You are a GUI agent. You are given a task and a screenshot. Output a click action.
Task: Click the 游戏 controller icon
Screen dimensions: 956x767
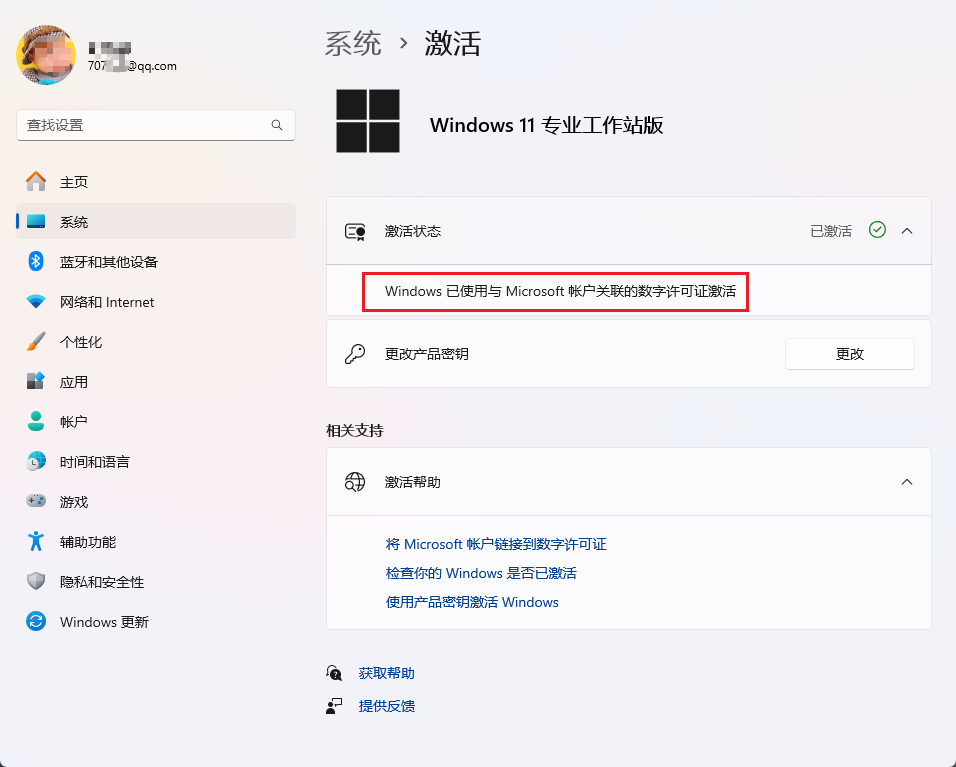coord(36,501)
